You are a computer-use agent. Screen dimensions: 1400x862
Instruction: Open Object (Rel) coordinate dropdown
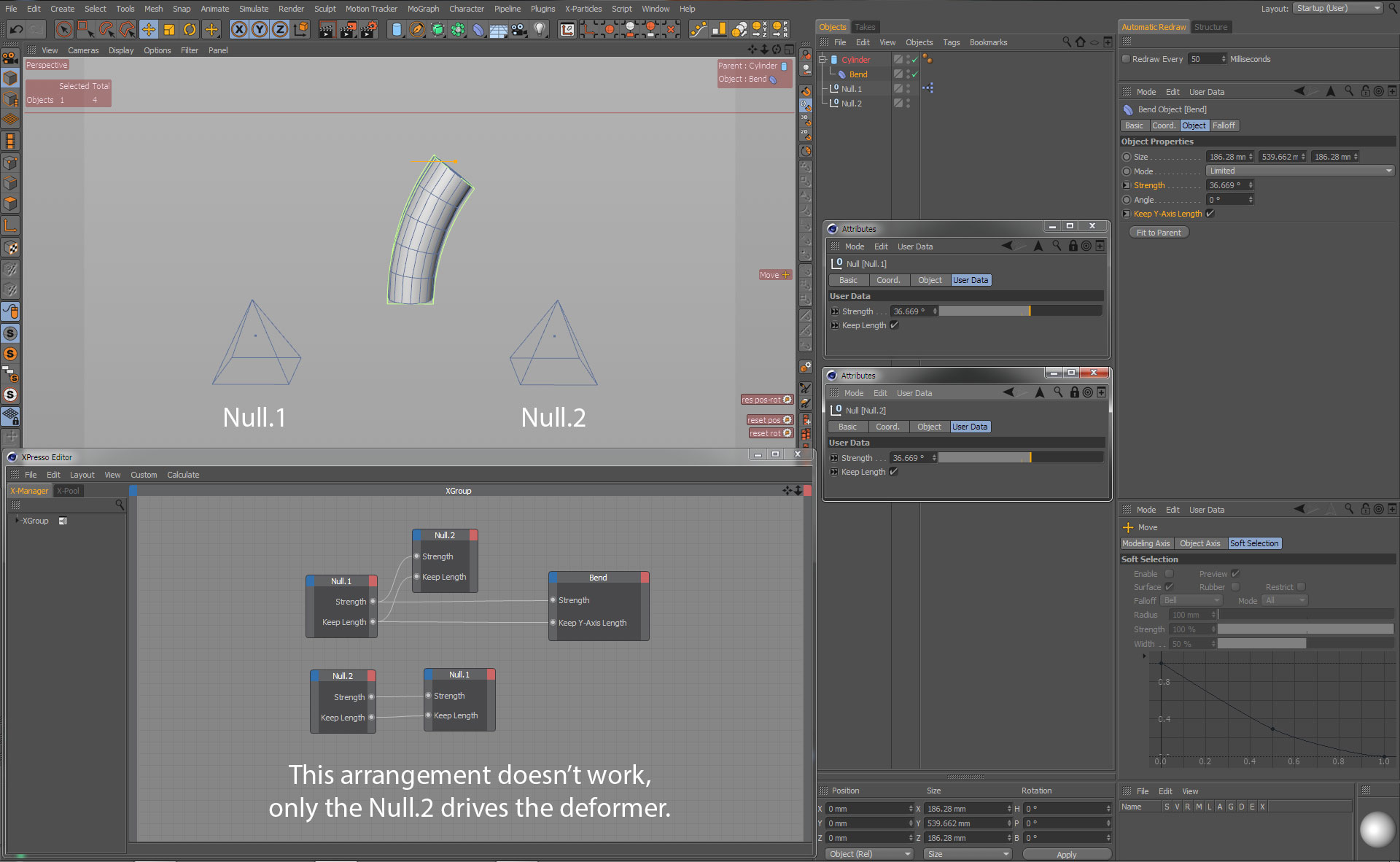869,854
